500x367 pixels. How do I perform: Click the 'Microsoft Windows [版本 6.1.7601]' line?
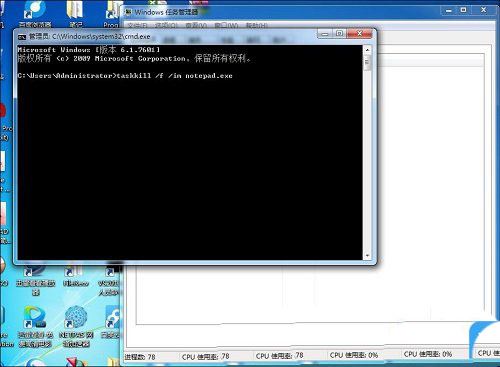coord(89,50)
